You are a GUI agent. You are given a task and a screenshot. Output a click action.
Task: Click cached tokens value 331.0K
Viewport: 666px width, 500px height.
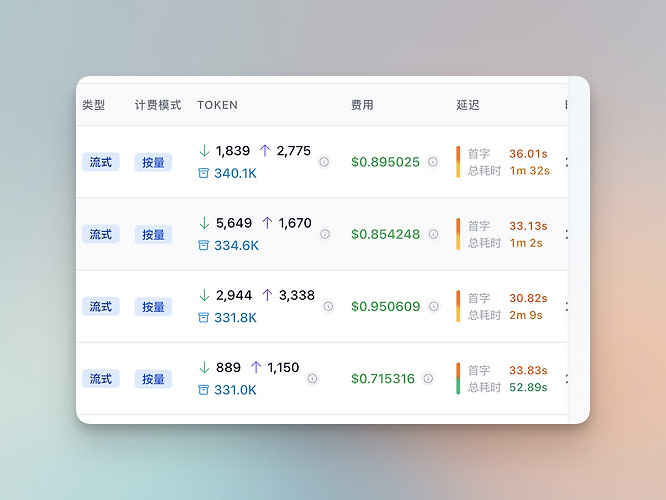[x=235, y=390]
